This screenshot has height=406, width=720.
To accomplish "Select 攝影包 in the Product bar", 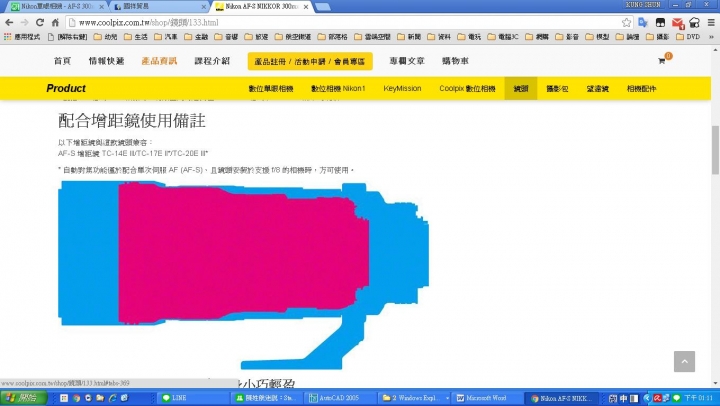I will click(557, 88).
